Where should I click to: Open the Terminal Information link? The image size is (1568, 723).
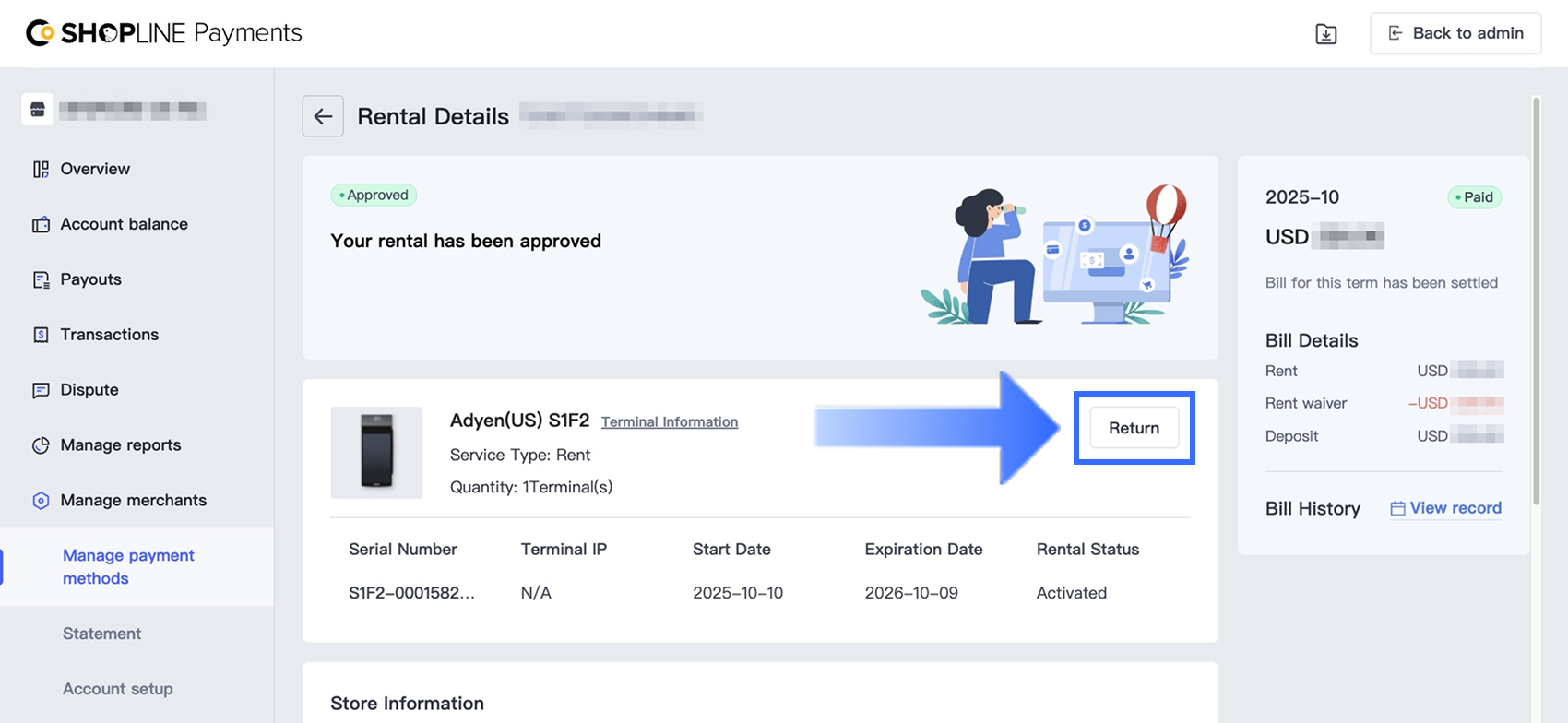(x=670, y=421)
